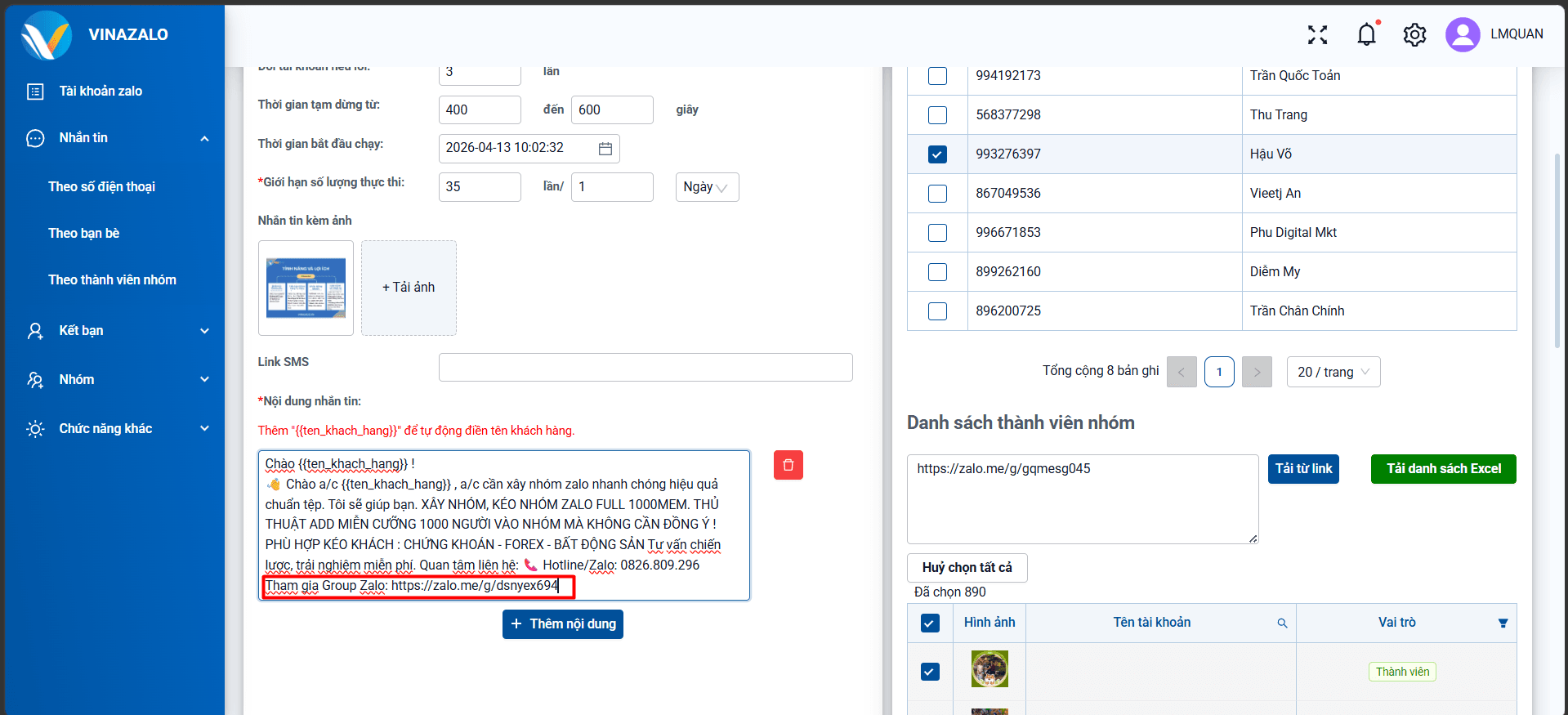The height and width of the screenshot is (715, 1568).
Task: Click the limit period field showing 1
Action: coord(612,187)
